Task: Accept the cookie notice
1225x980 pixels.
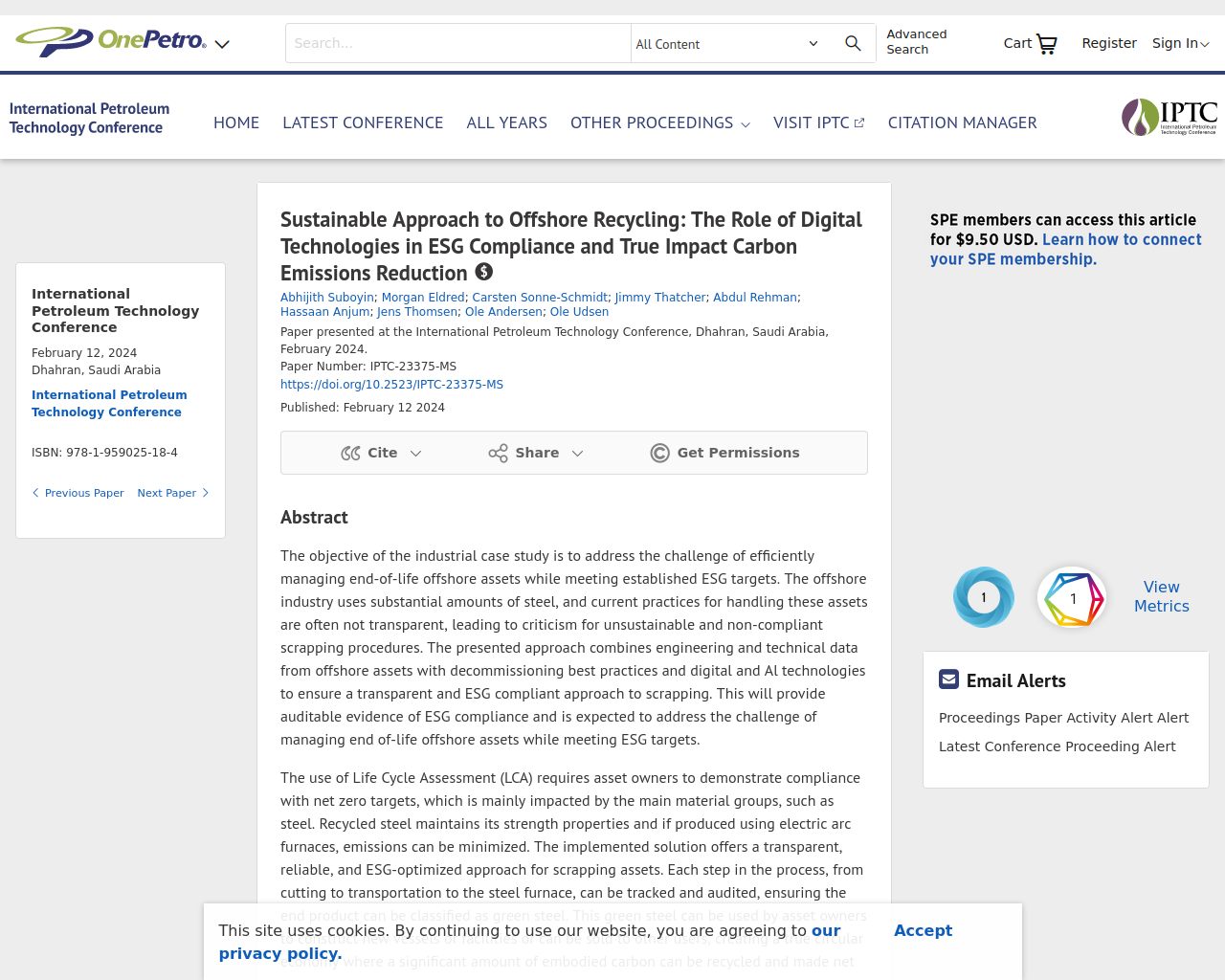Action: pos(923,930)
